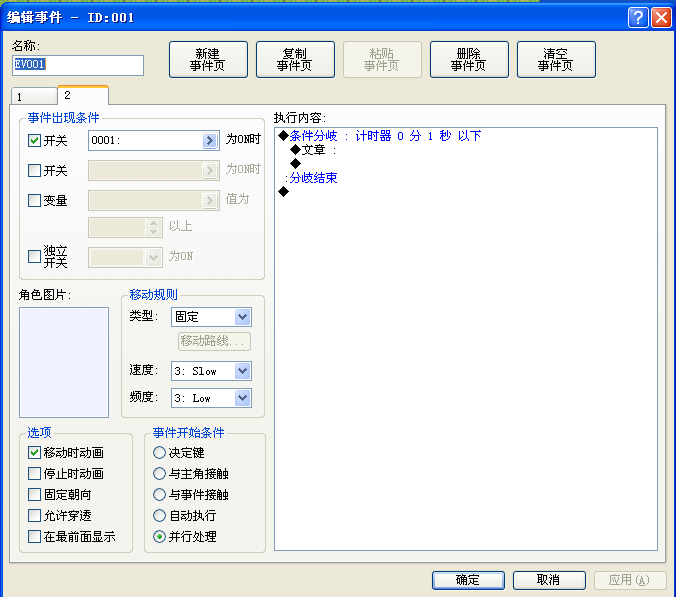Screen dimensions: 676x597
Task: Enable the 变量 condition checkbox
Action: point(34,200)
